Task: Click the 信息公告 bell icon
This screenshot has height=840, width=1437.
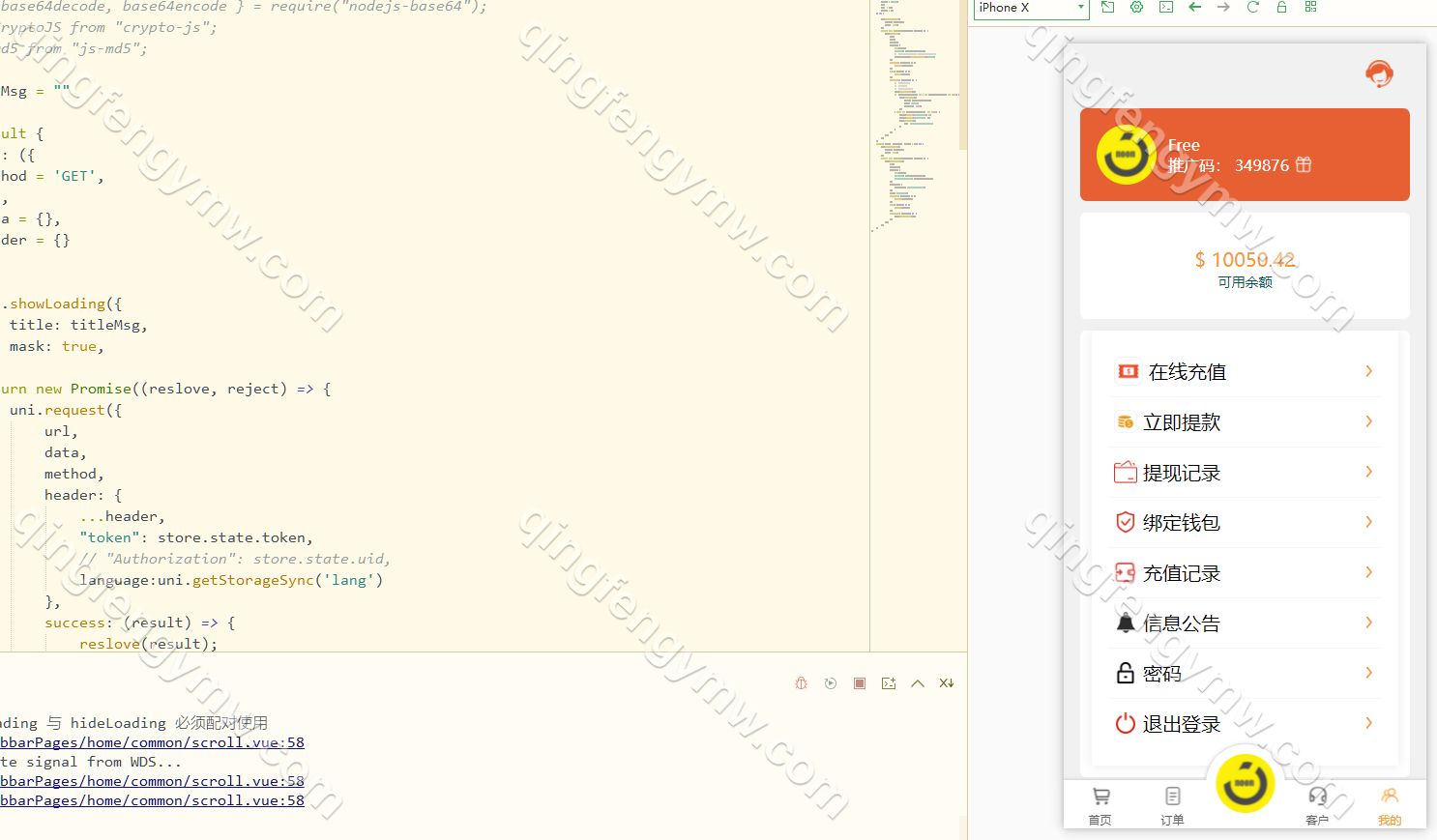Action: tap(1125, 623)
